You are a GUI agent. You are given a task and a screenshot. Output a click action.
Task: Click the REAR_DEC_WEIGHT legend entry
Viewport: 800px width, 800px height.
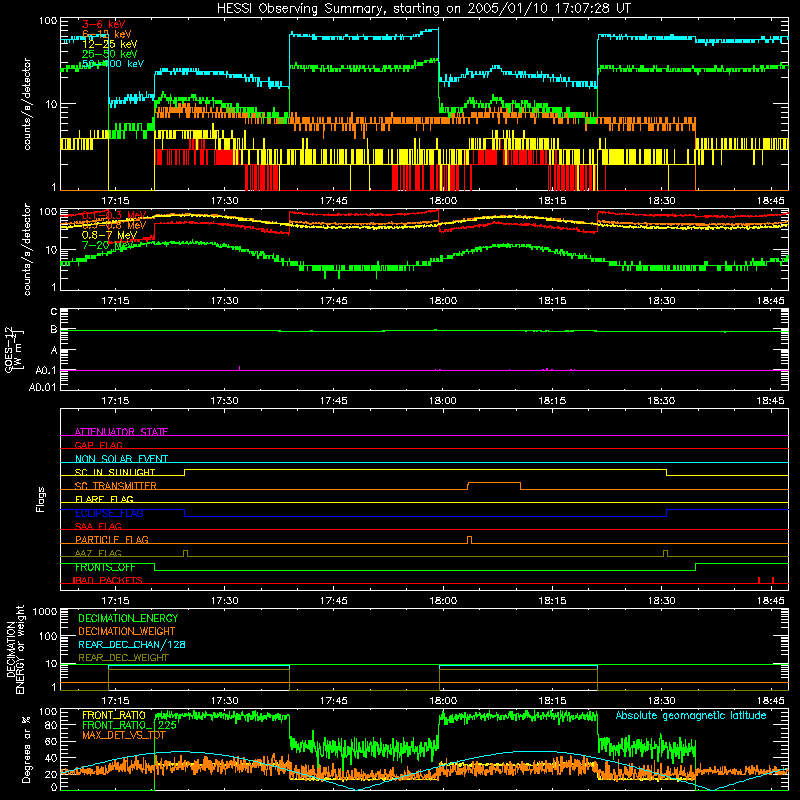(123, 658)
